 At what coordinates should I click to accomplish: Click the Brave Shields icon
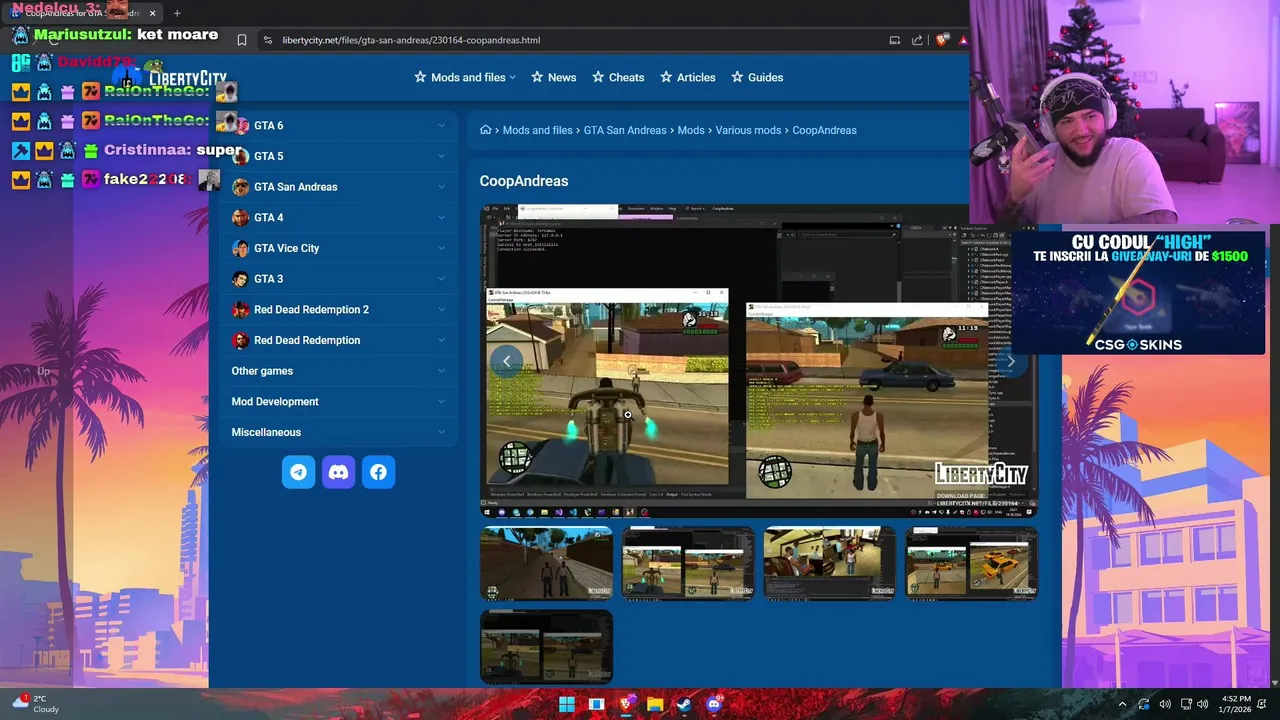(x=941, y=40)
